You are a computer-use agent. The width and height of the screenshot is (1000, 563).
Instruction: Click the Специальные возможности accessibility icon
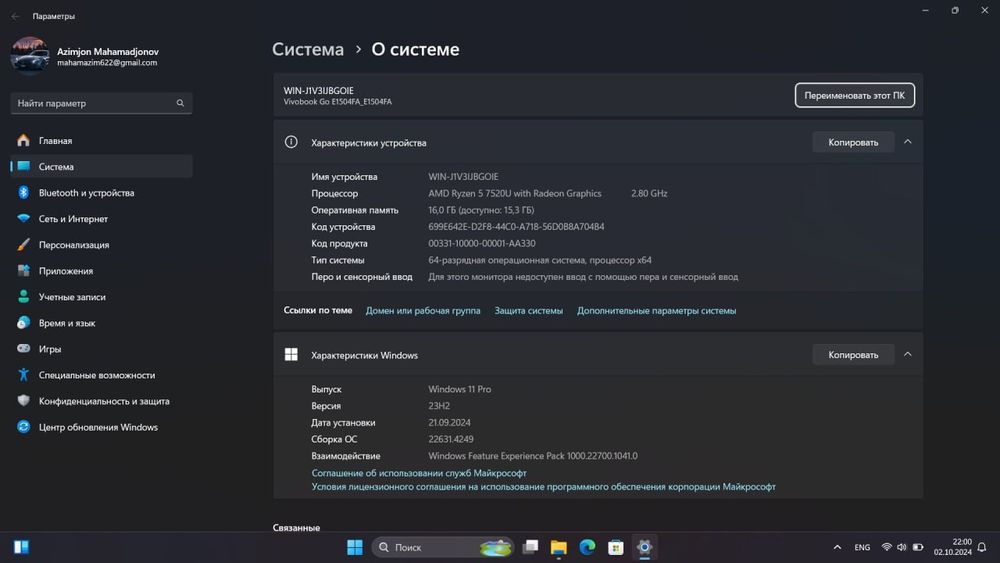(x=24, y=375)
